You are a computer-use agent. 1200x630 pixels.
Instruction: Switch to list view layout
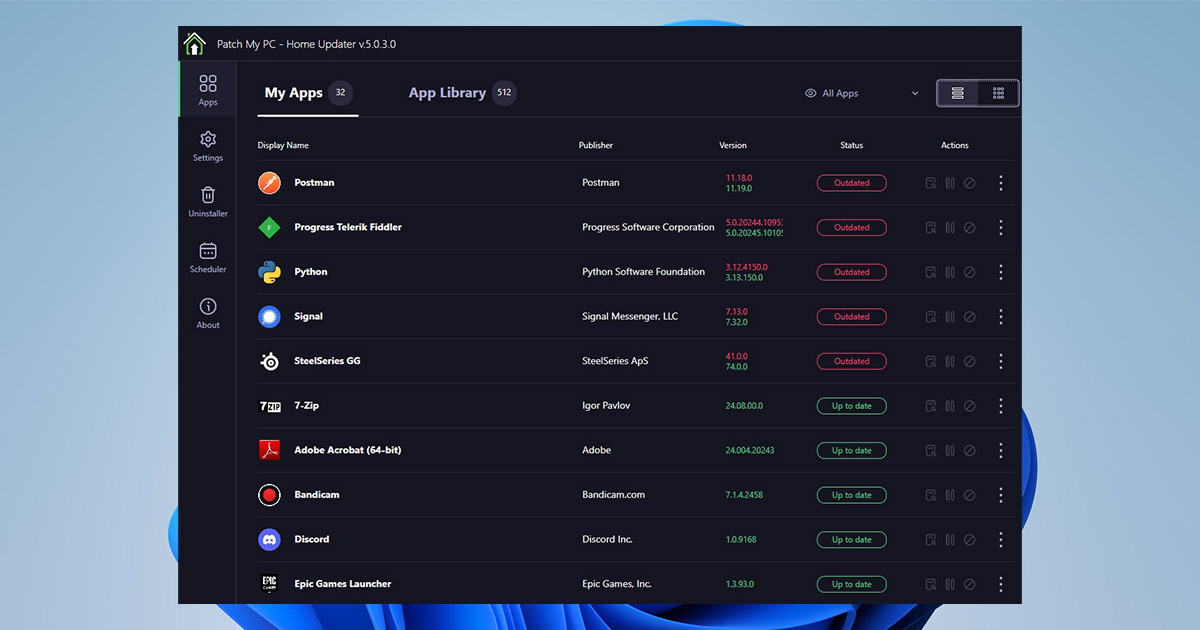958,93
